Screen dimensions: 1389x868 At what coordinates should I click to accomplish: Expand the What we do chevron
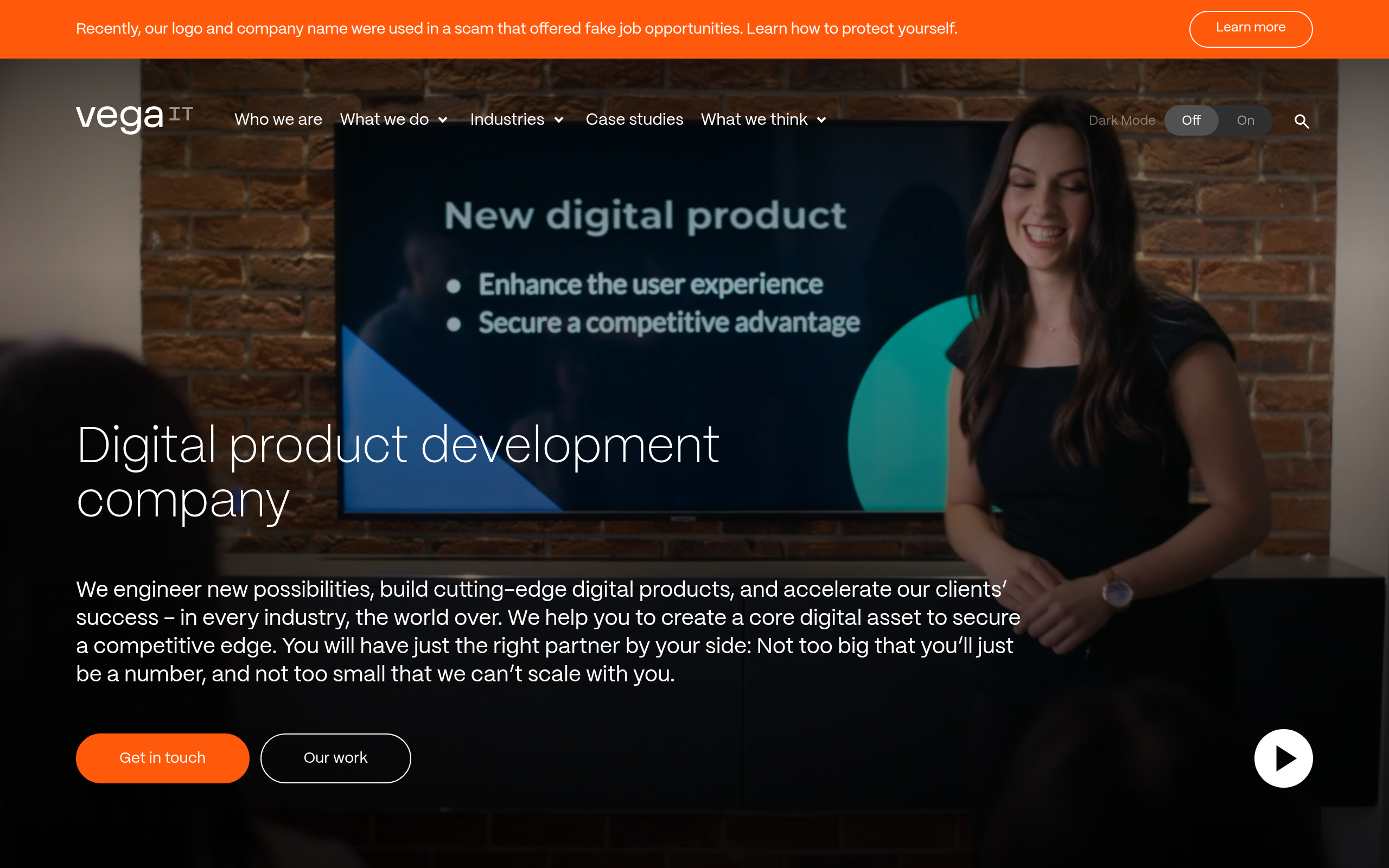[443, 120]
